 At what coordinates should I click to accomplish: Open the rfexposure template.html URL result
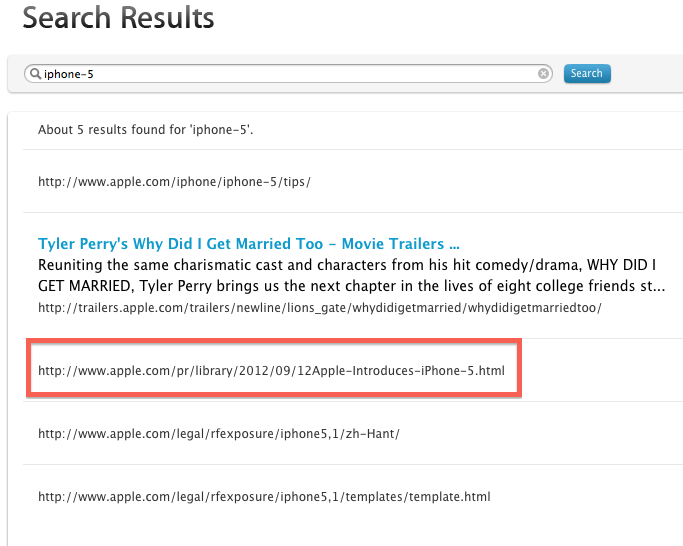264,496
